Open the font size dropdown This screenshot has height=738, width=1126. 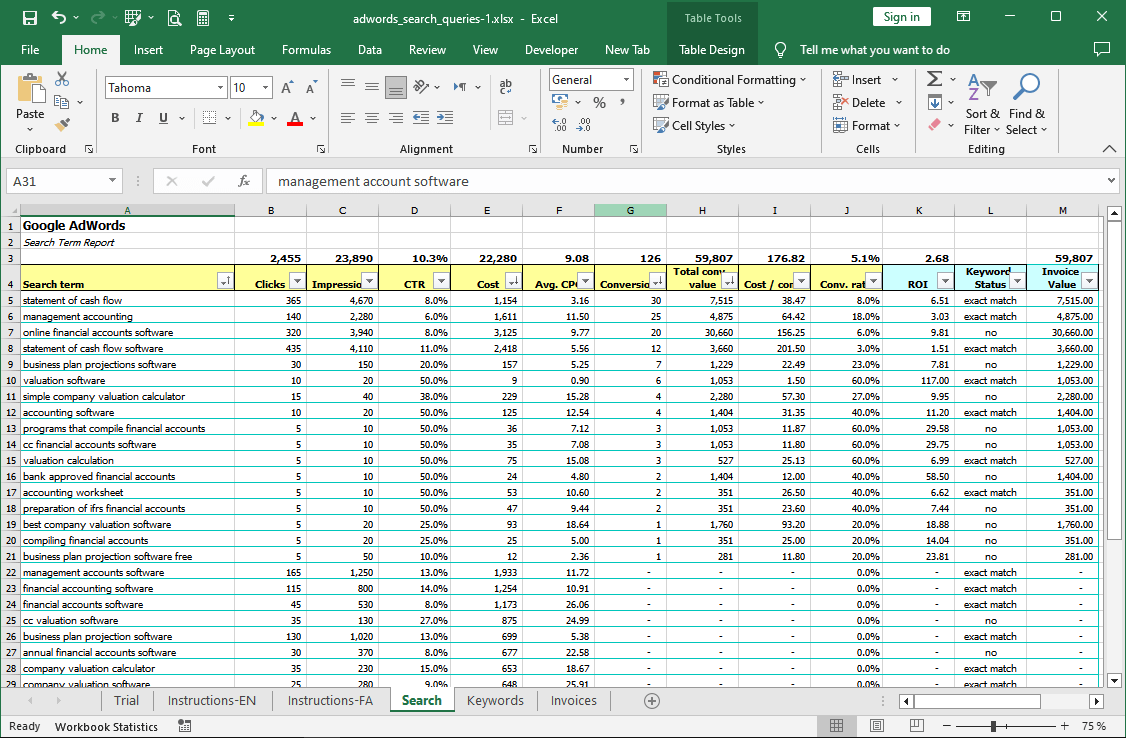coord(266,88)
